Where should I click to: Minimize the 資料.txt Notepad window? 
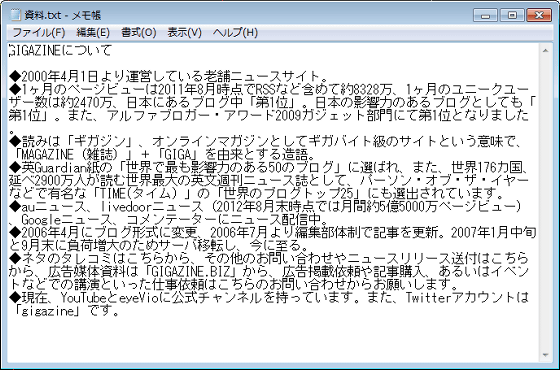pyautogui.click(x=485, y=15)
